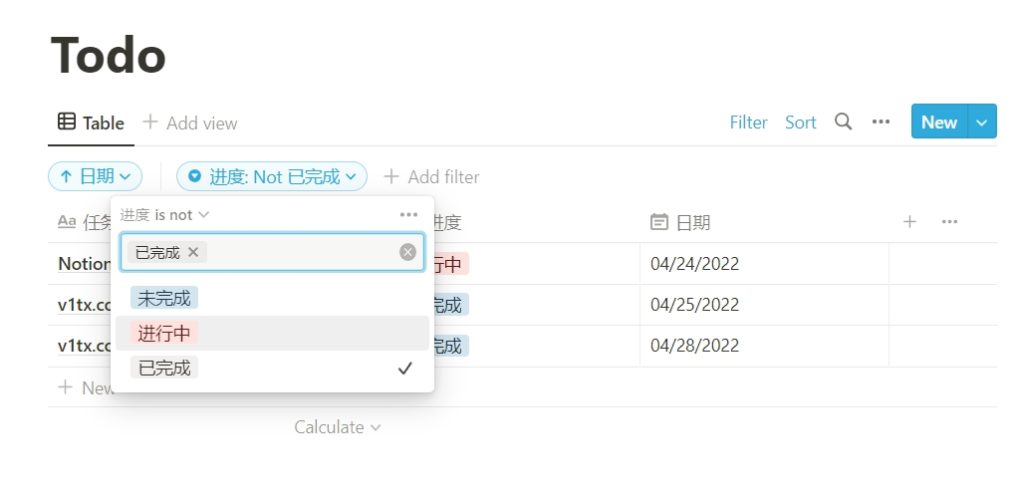Viewport: 1024px width, 497px height.
Task: Open the 进度: Not 已完成 filter dropdown
Action: 272,176
